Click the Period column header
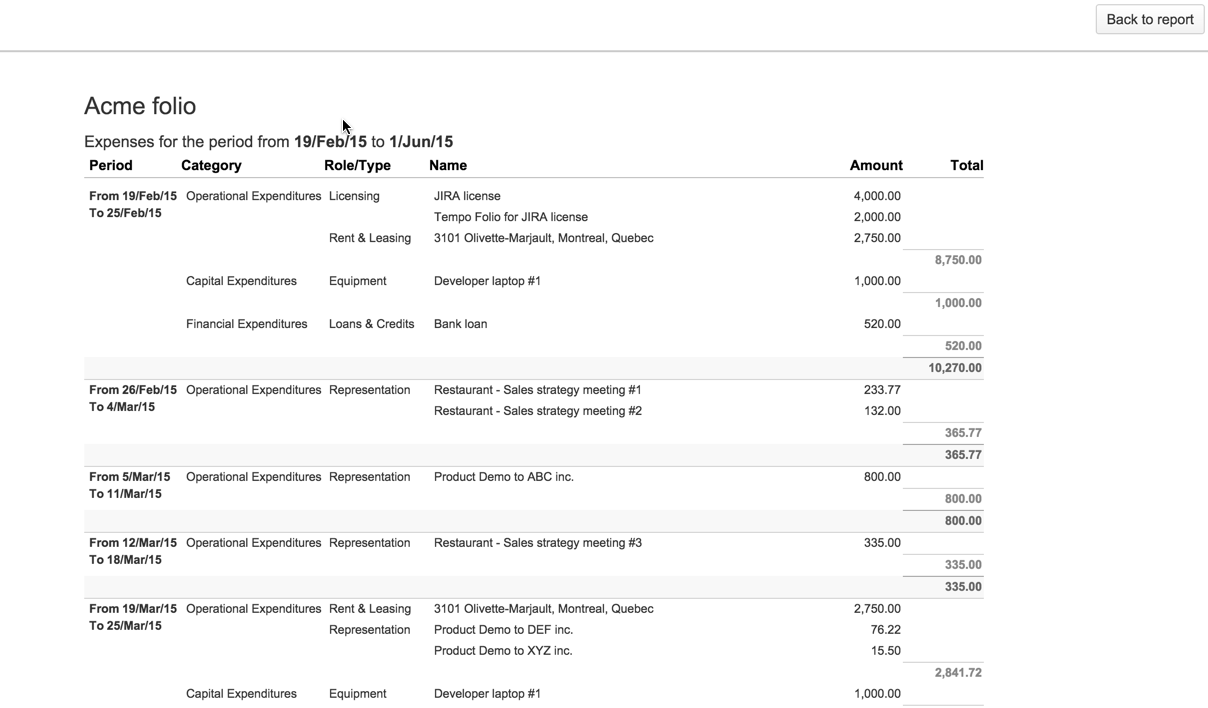1208x708 pixels. (110, 165)
